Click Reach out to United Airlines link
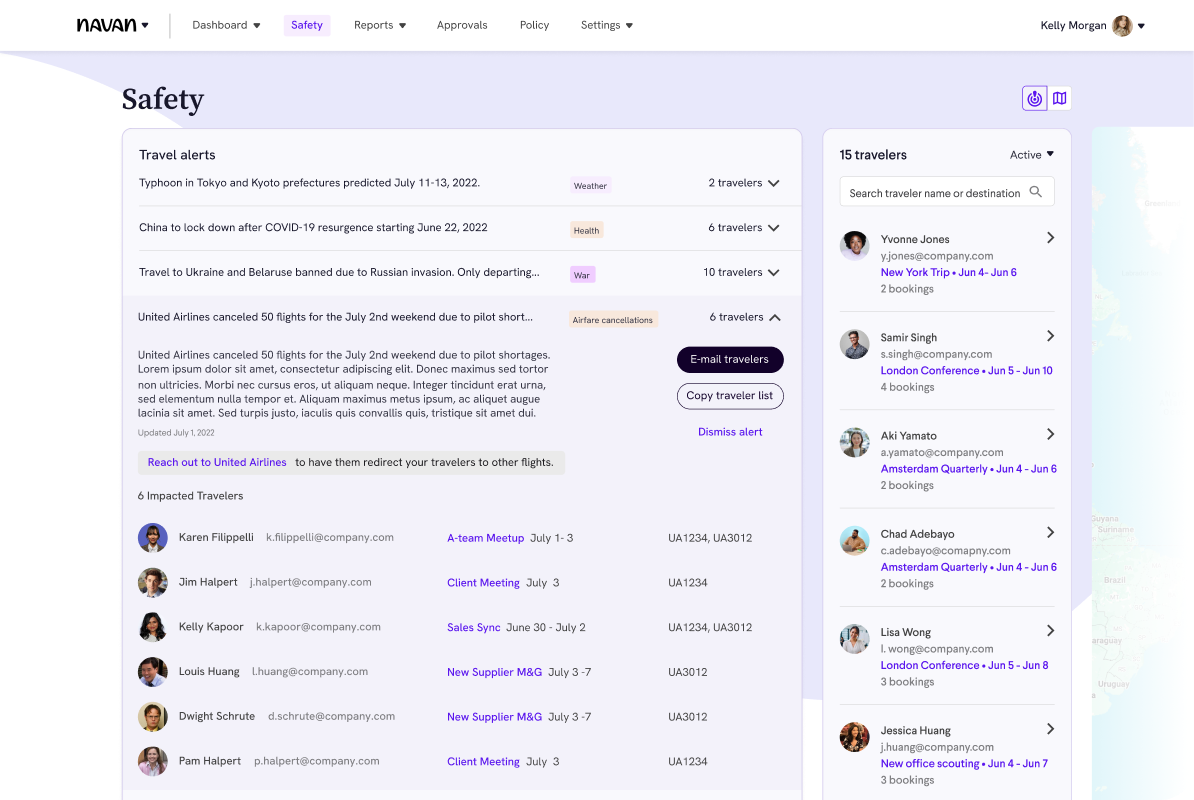This screenshot has width=1194, height=800. pos(217,462)
